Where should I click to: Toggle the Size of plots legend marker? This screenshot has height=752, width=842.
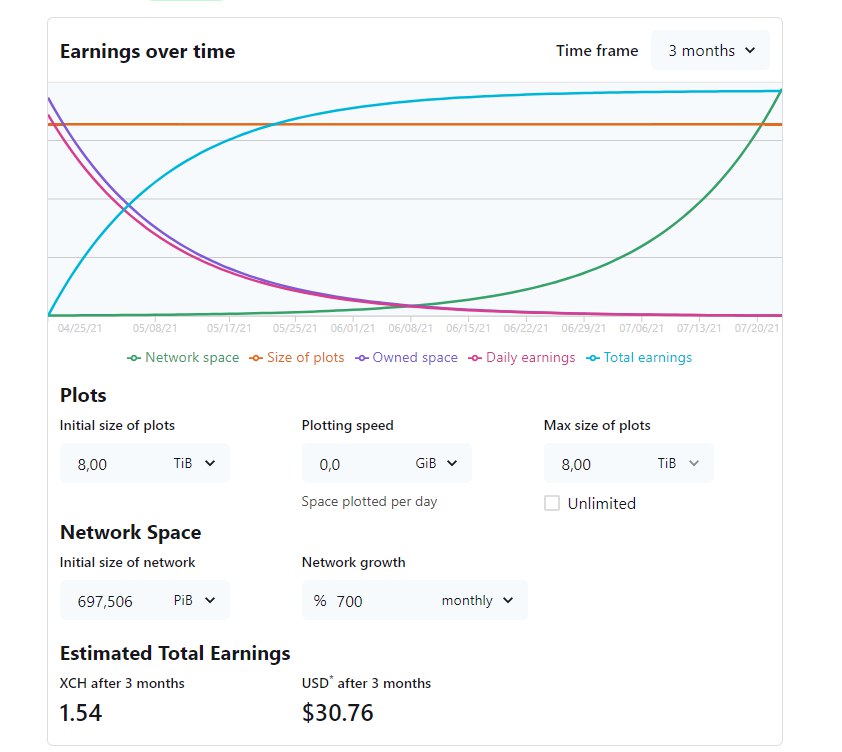coord(256,358)
